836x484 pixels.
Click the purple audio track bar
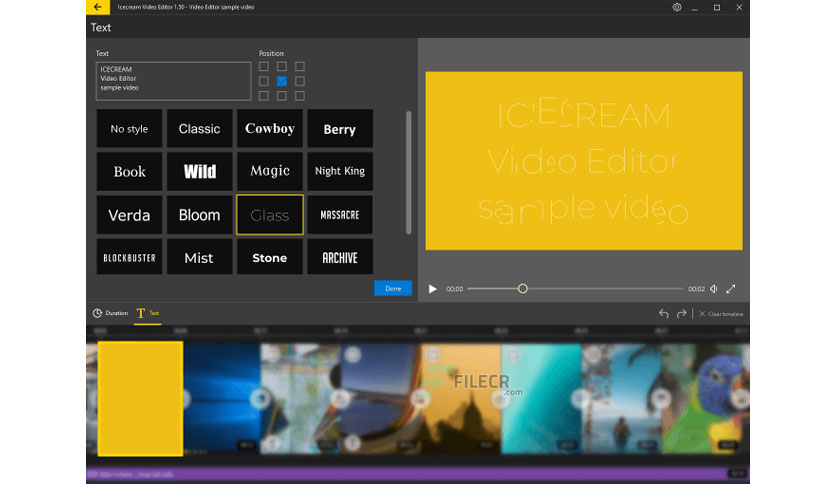[418, 474]
